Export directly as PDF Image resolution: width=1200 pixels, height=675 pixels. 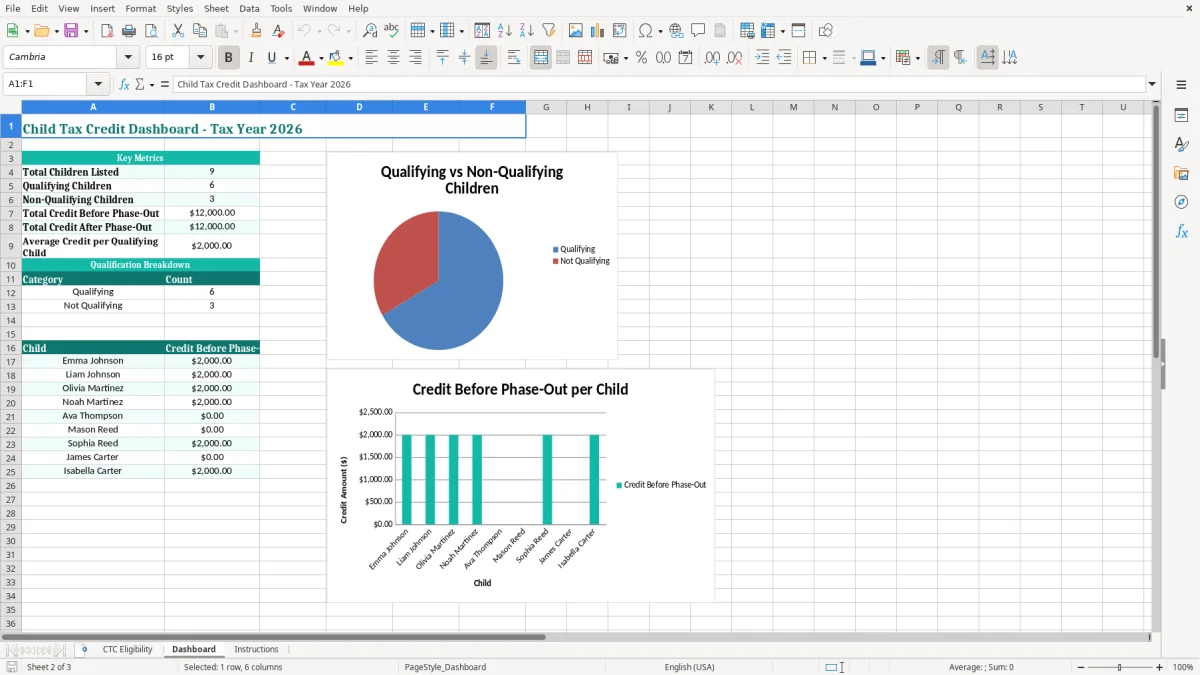[107, 31]
